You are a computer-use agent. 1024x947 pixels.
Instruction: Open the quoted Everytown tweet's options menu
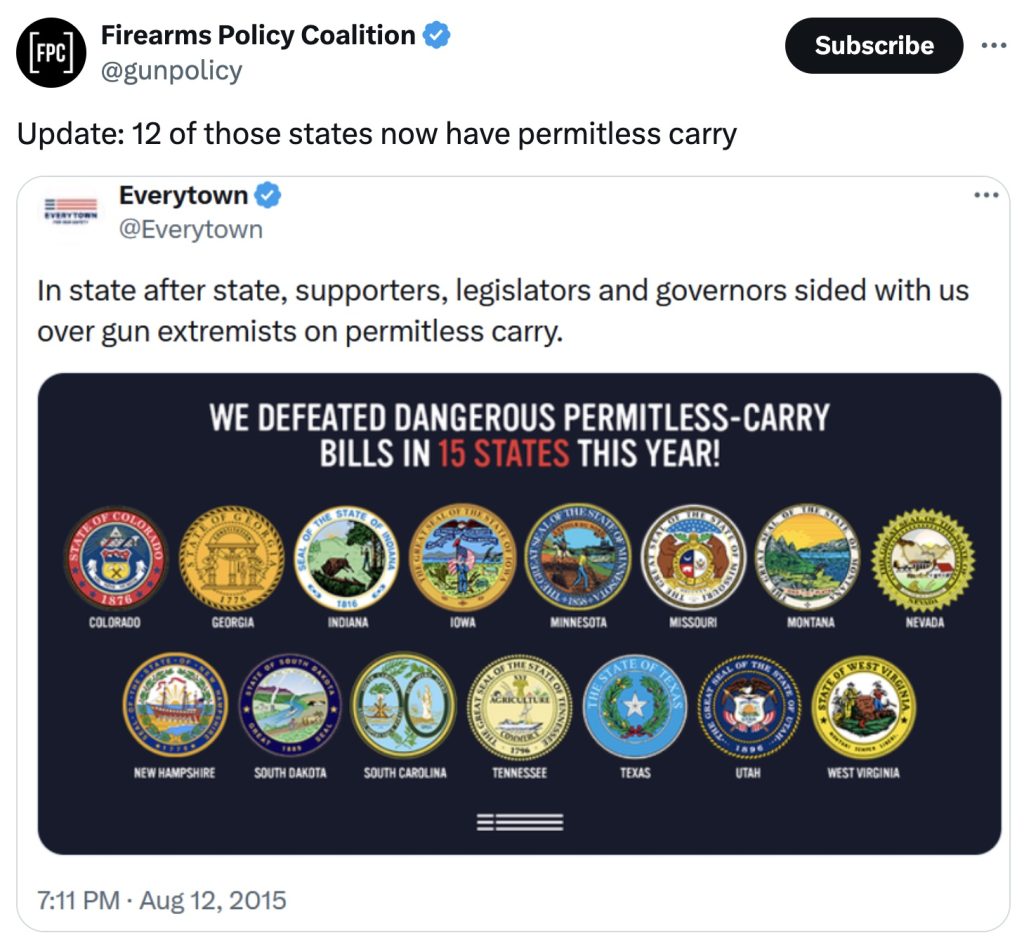point(987,195)
